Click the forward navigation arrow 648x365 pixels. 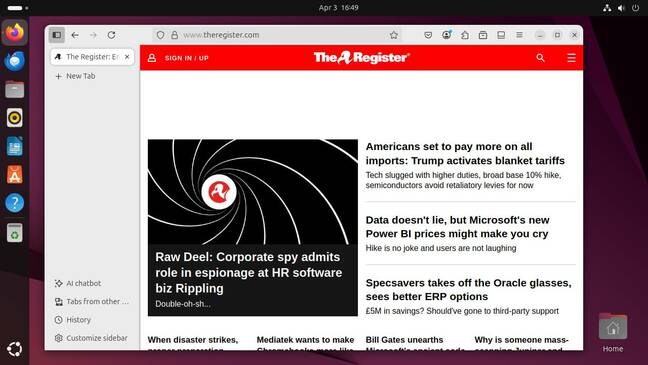coord(93,35)
